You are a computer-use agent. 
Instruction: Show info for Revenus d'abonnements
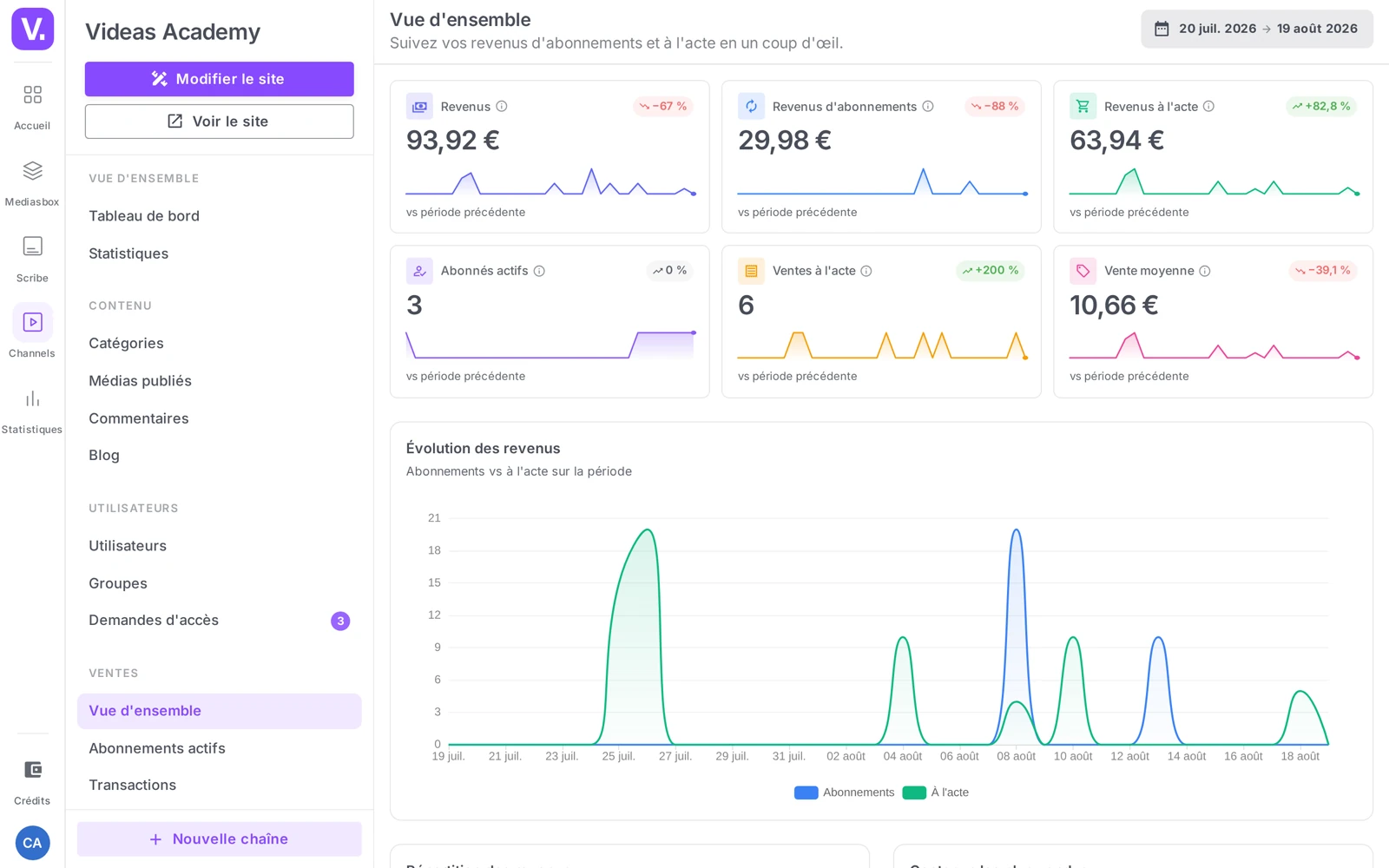[928, 107]
